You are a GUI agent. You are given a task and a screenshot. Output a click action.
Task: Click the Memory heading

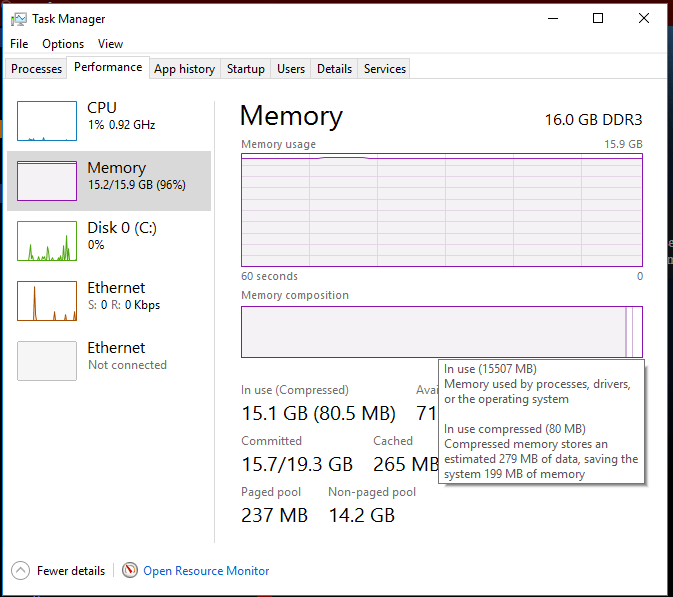click(x=291, y=116)
